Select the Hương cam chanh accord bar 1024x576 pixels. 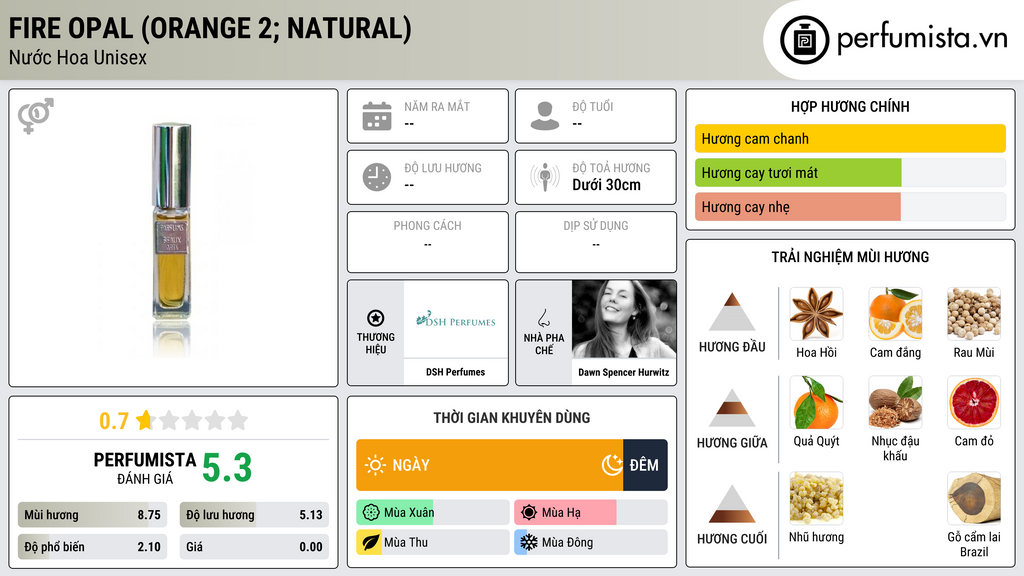(x=850, y=138)
